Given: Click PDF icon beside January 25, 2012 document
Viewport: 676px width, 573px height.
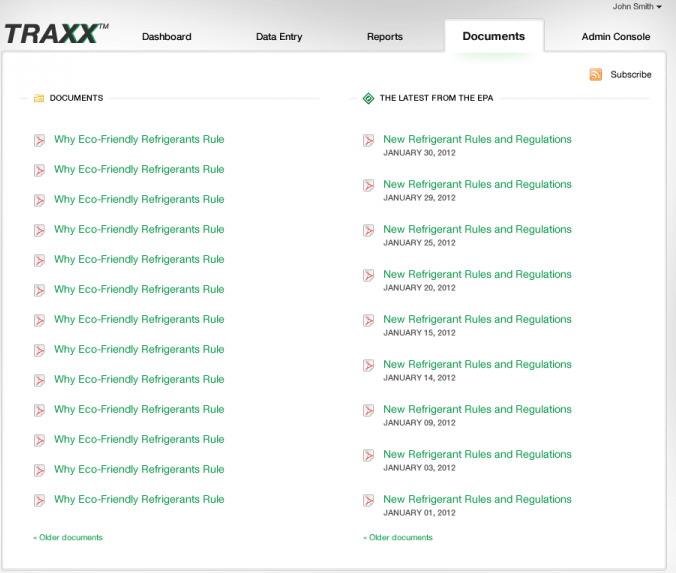Looking at the screenshot, I should coord(369,231).
